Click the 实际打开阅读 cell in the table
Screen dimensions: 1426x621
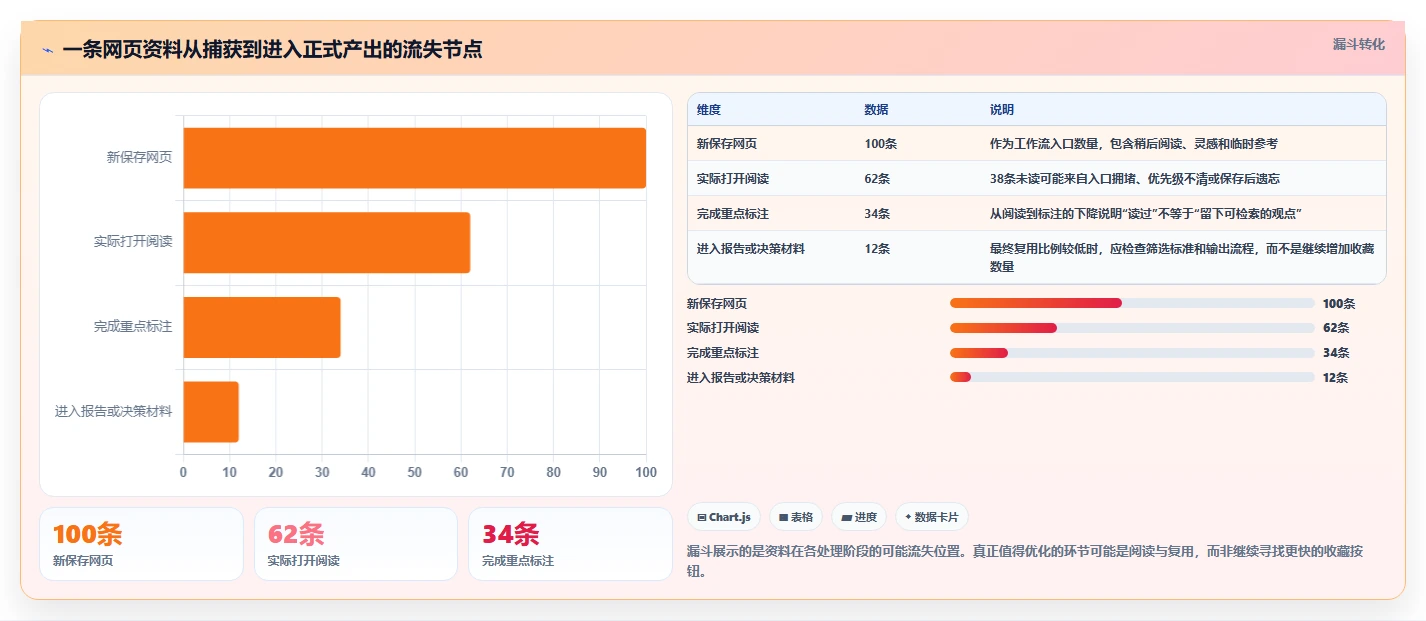tap(733, 179)
